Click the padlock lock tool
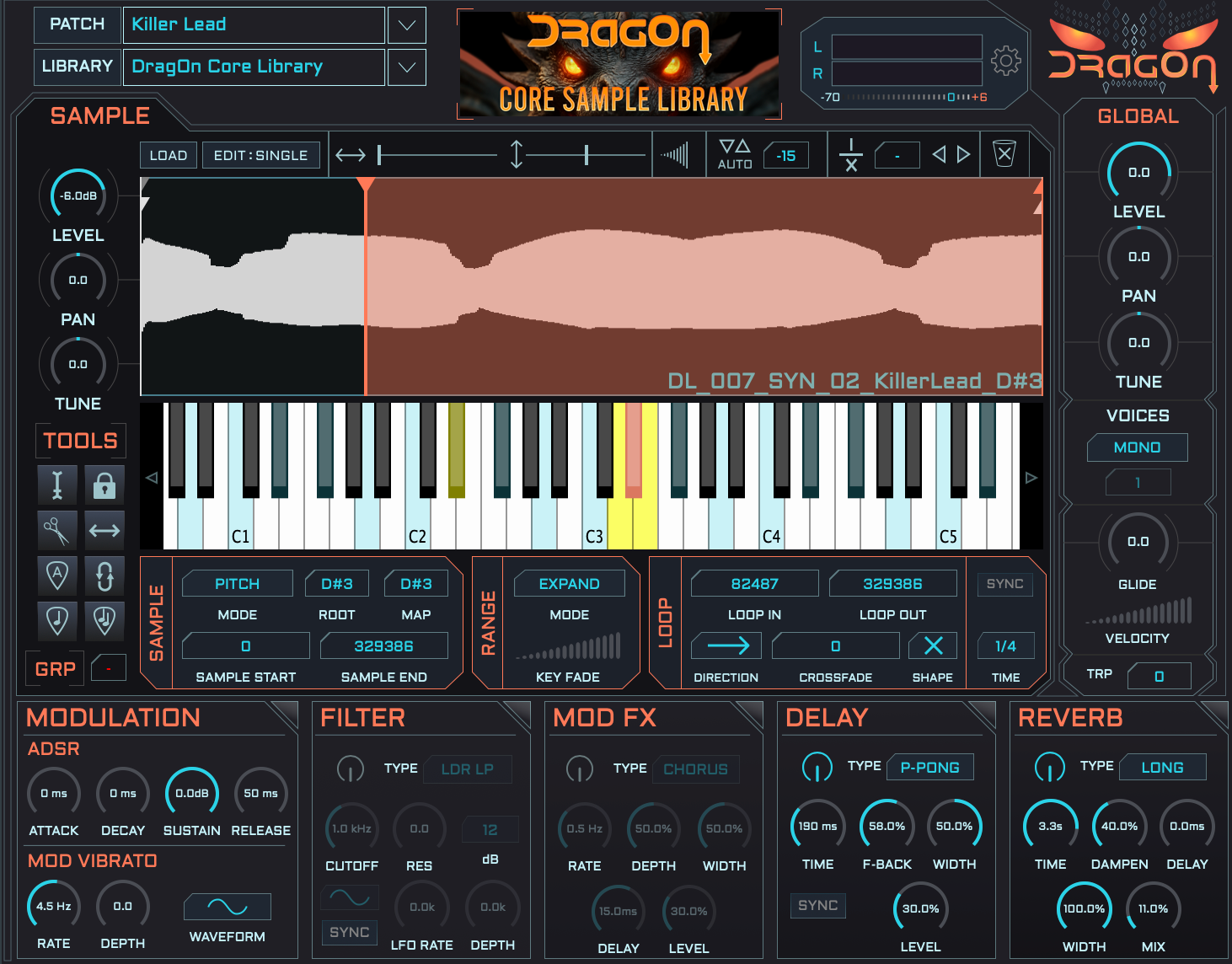 pyautogui.click(x=104, y=485)
